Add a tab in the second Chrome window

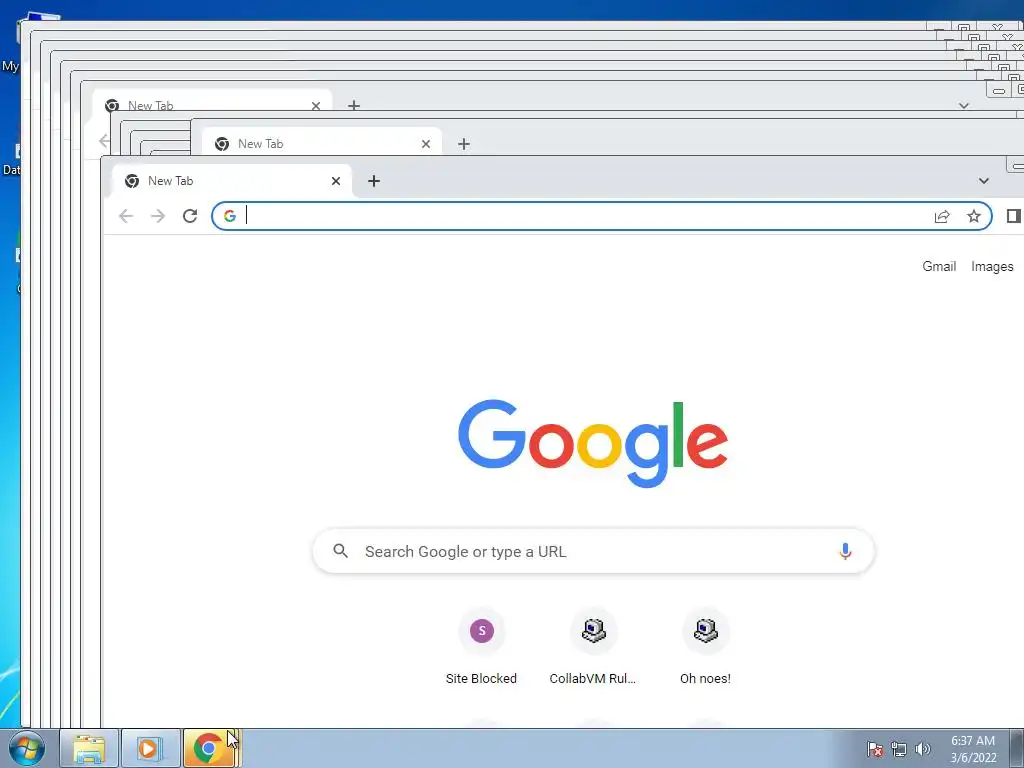(464, 144)
